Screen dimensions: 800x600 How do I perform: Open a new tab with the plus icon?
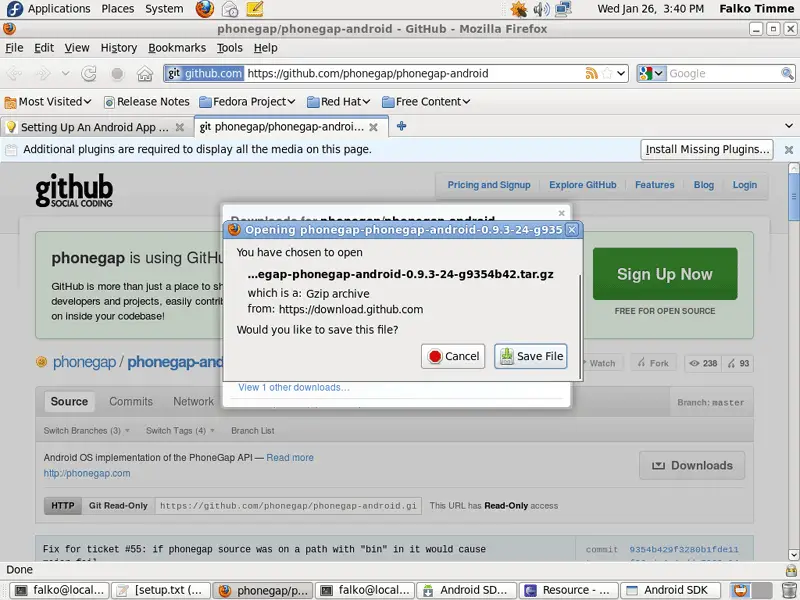pos(402,126)
